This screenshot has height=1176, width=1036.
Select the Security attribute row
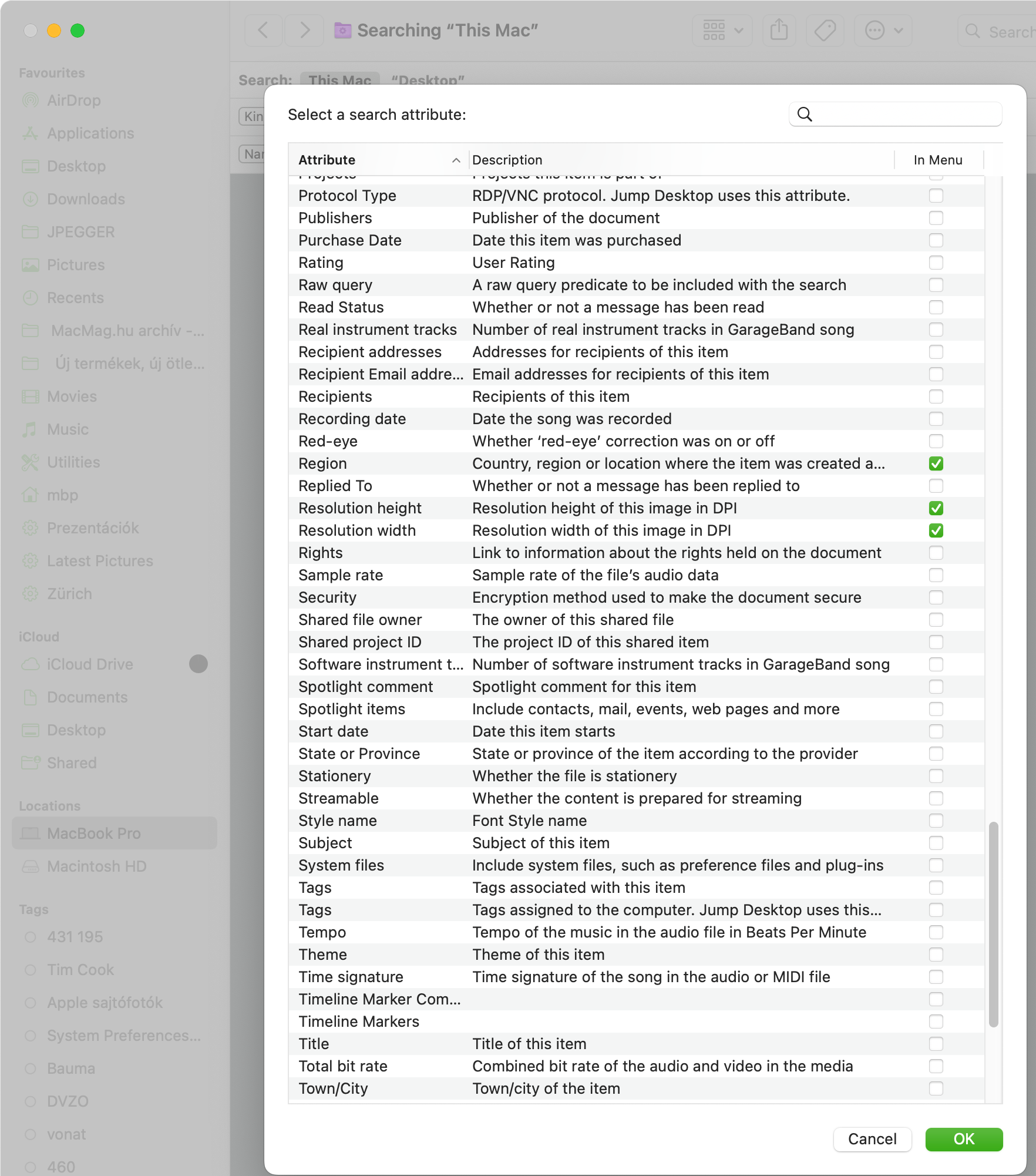coord(636,597)
